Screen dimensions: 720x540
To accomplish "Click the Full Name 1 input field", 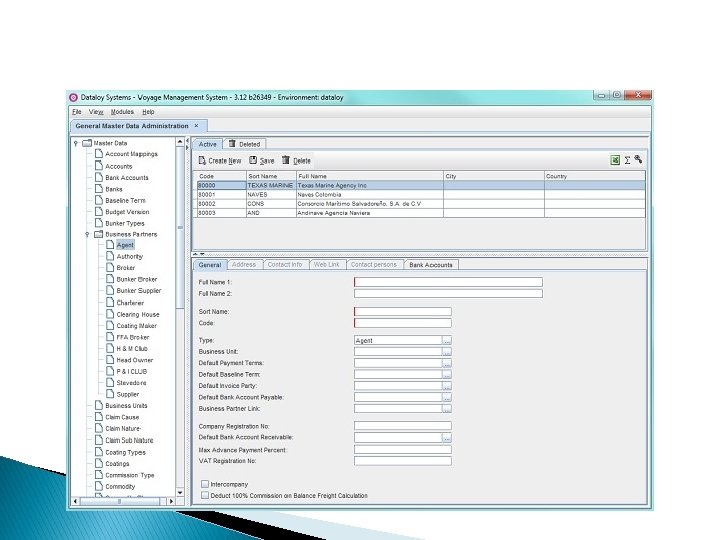I will coord(448,282).
